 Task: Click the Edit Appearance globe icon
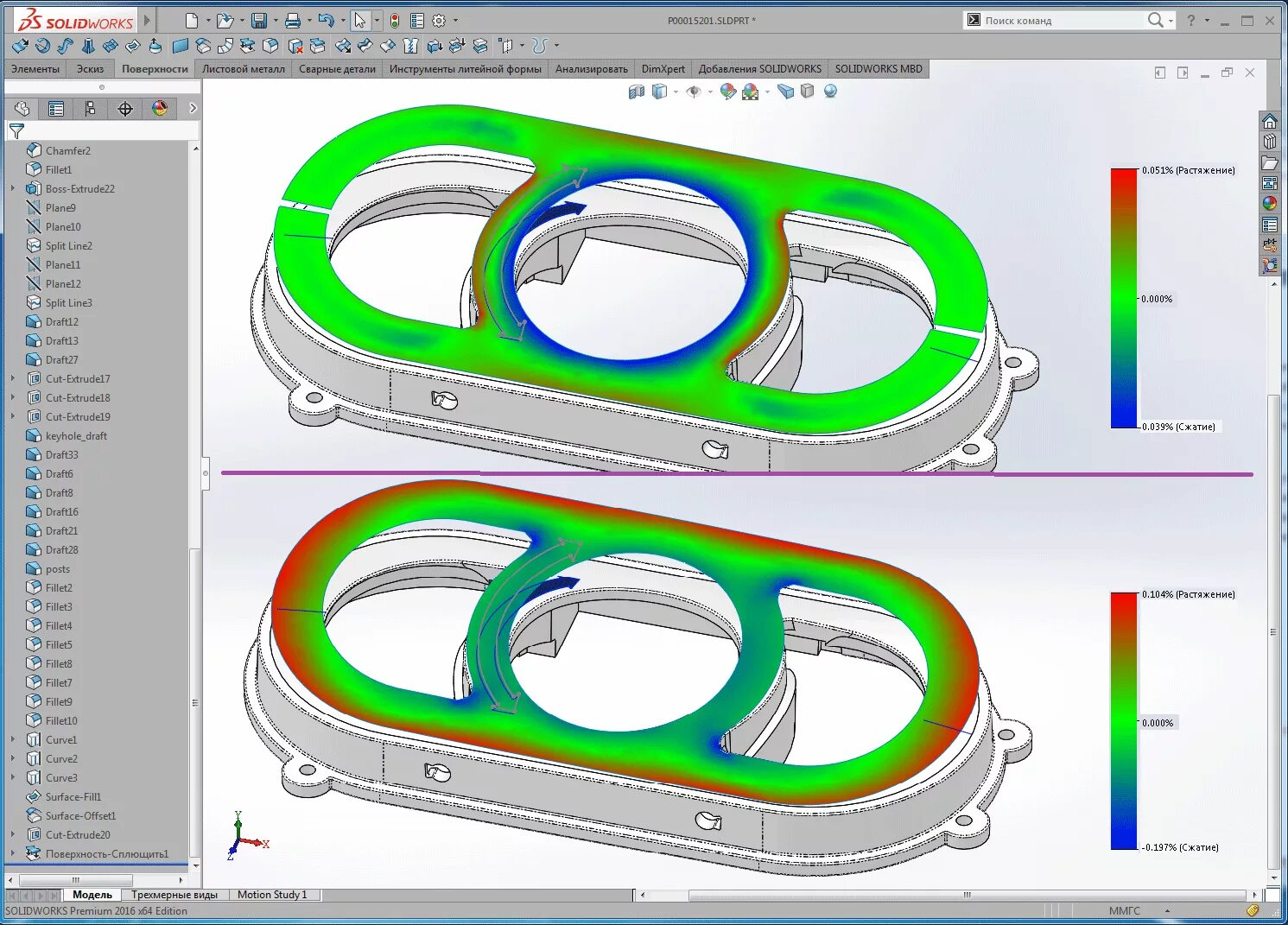727,91
